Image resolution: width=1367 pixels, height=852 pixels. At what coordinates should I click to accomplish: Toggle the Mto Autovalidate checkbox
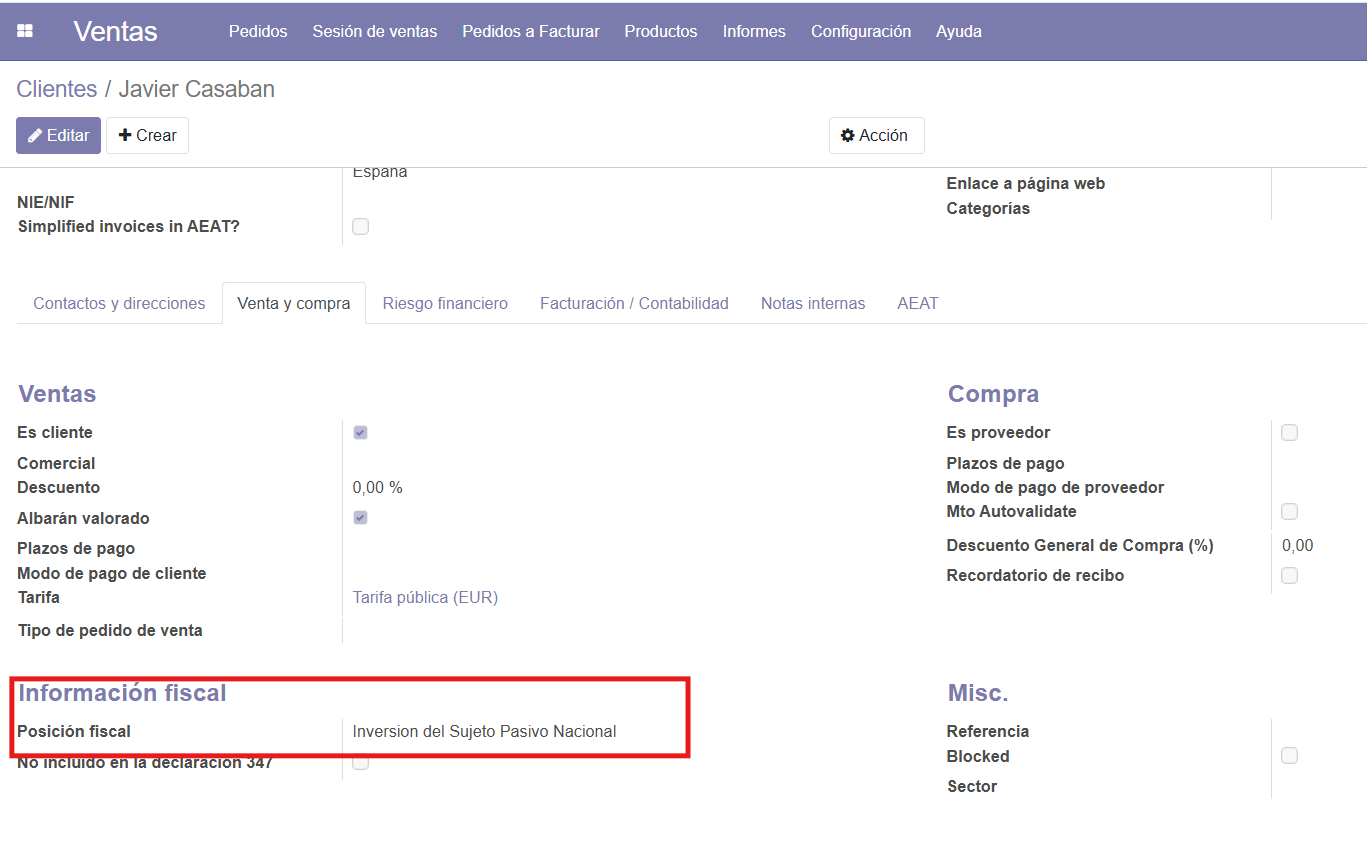tap(1289, 512)
